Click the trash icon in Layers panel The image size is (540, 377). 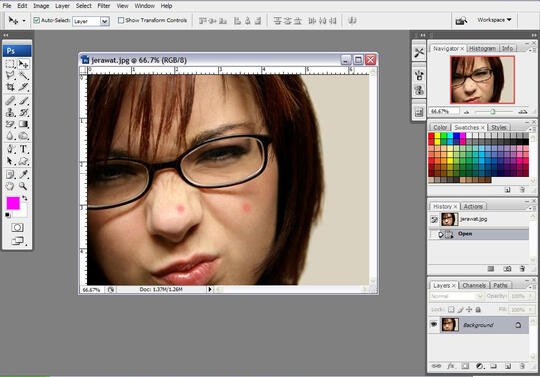point(522,366)
